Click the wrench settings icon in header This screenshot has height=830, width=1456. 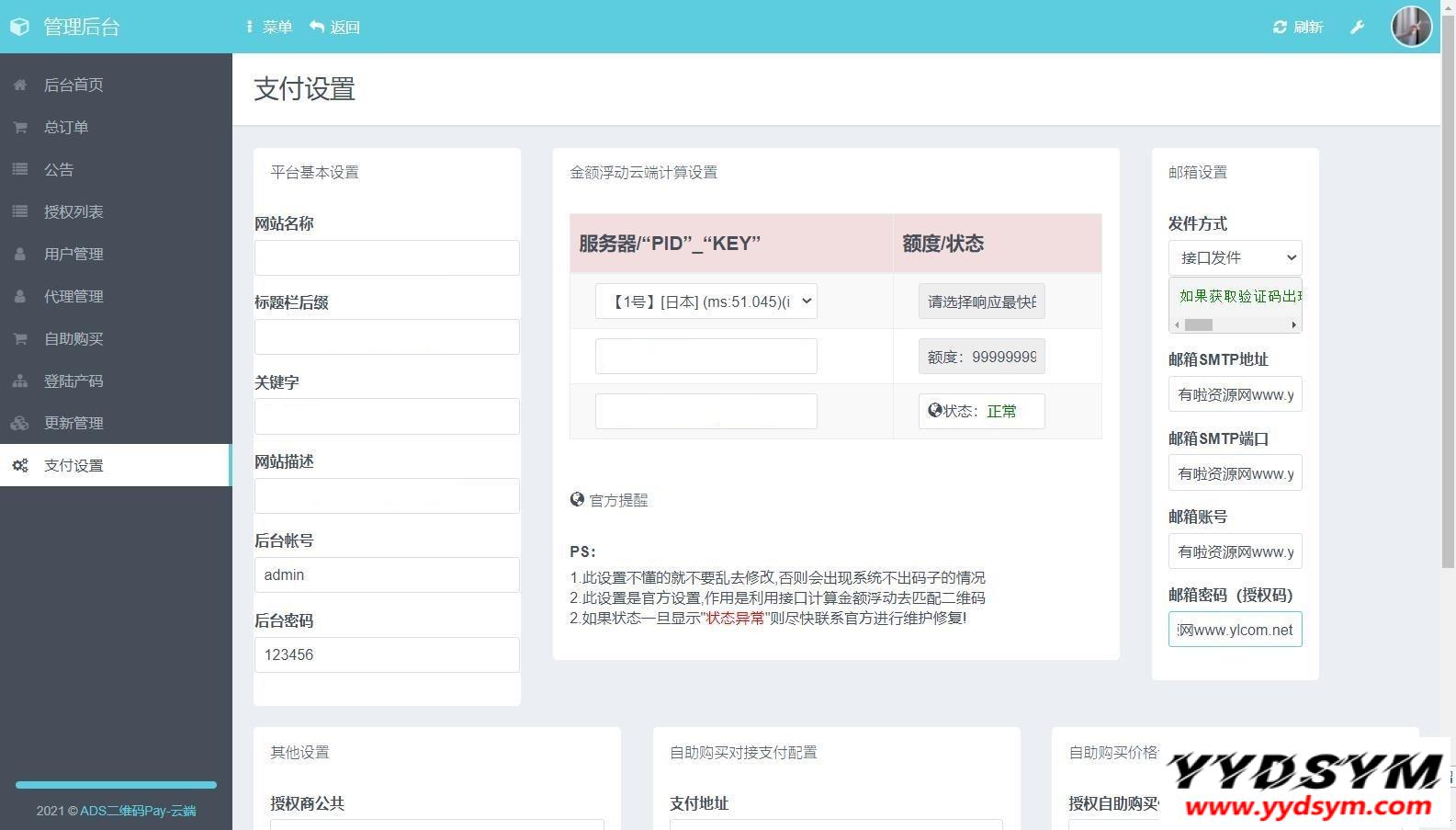click(1357, 28)
